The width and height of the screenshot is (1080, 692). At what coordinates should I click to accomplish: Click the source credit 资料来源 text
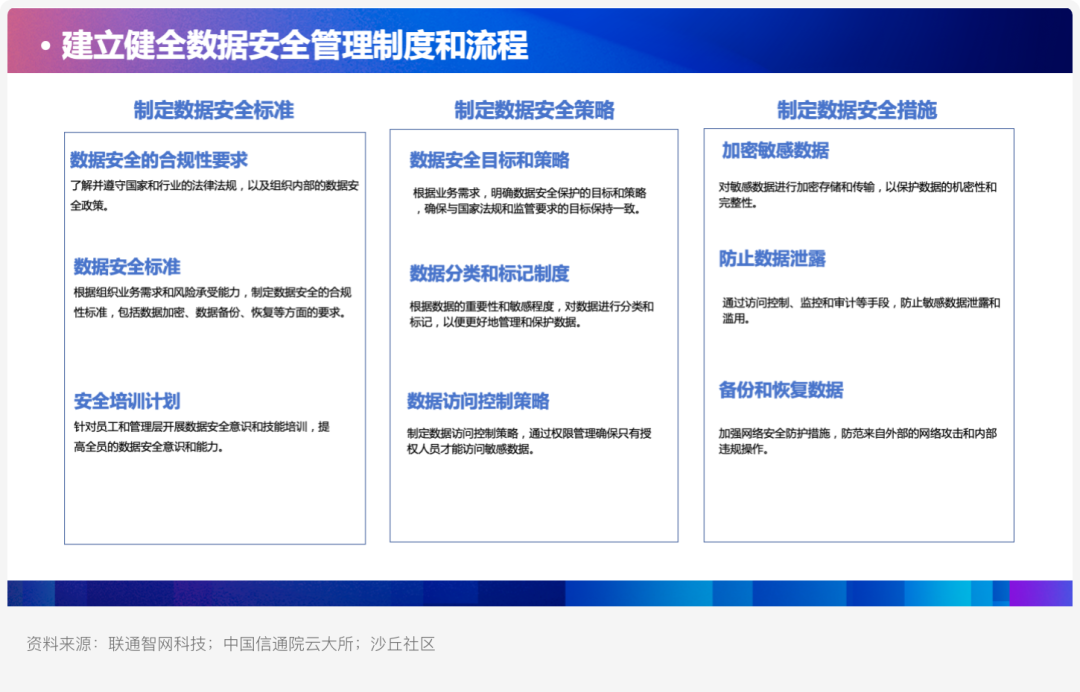pyautogui.click(x=231, y=644)
